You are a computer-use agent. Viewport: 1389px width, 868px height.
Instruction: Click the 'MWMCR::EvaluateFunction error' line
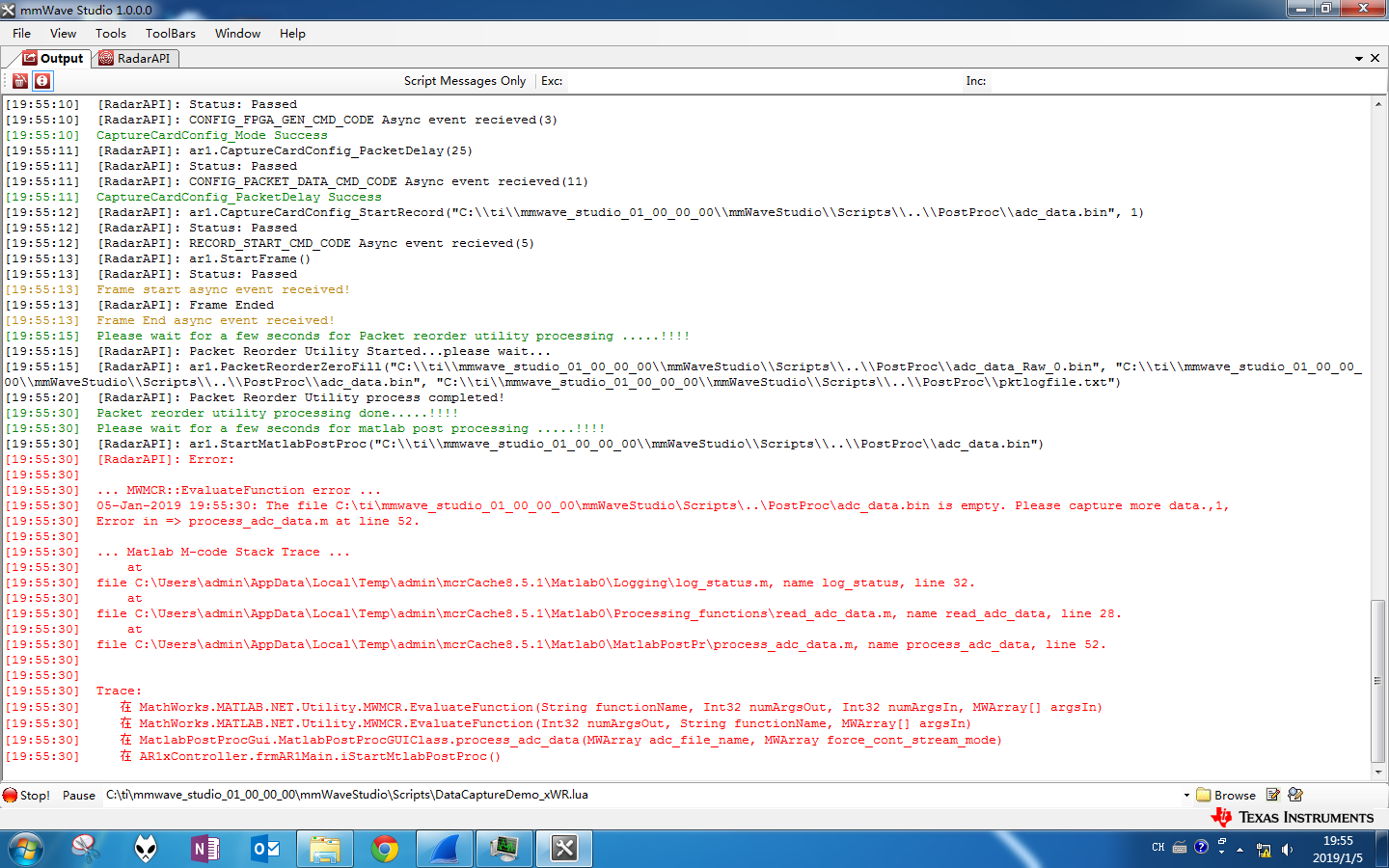click(x=238, y=490)
